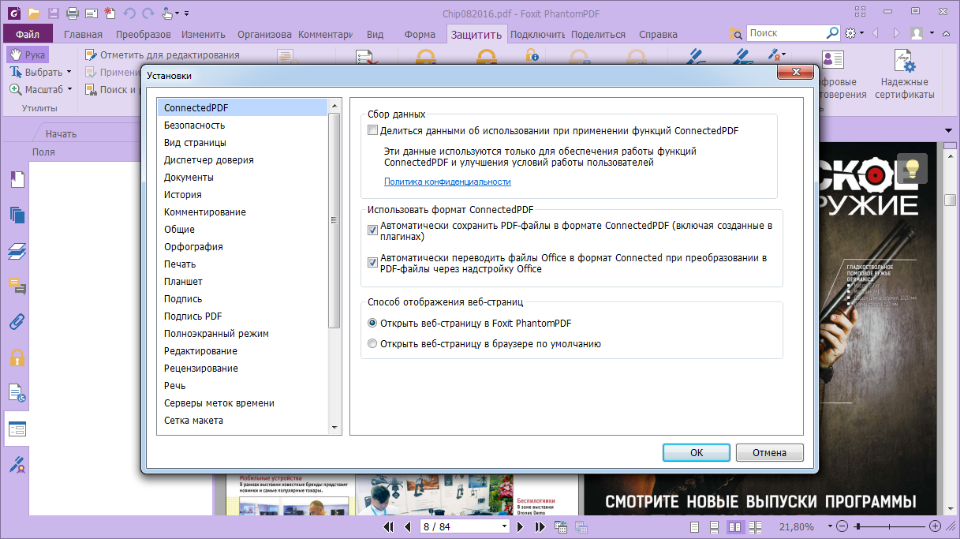This screenshot has height=539, width=960.
Task: Select the Hand (Рука) tool
Action: pyautogui.click(x=28, y=55)
